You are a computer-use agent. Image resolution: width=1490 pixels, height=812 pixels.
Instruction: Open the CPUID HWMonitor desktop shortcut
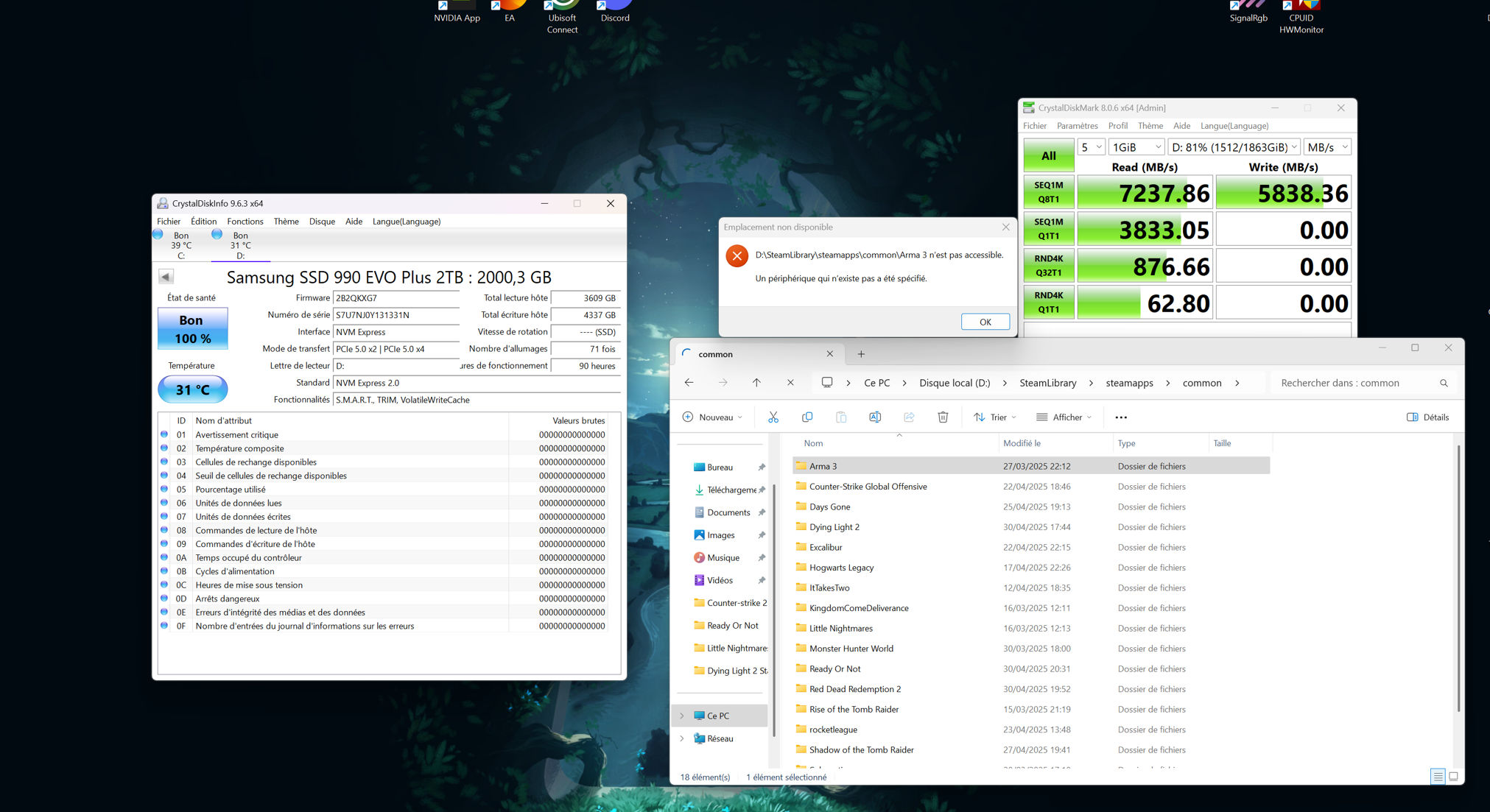coord(1301,18)
